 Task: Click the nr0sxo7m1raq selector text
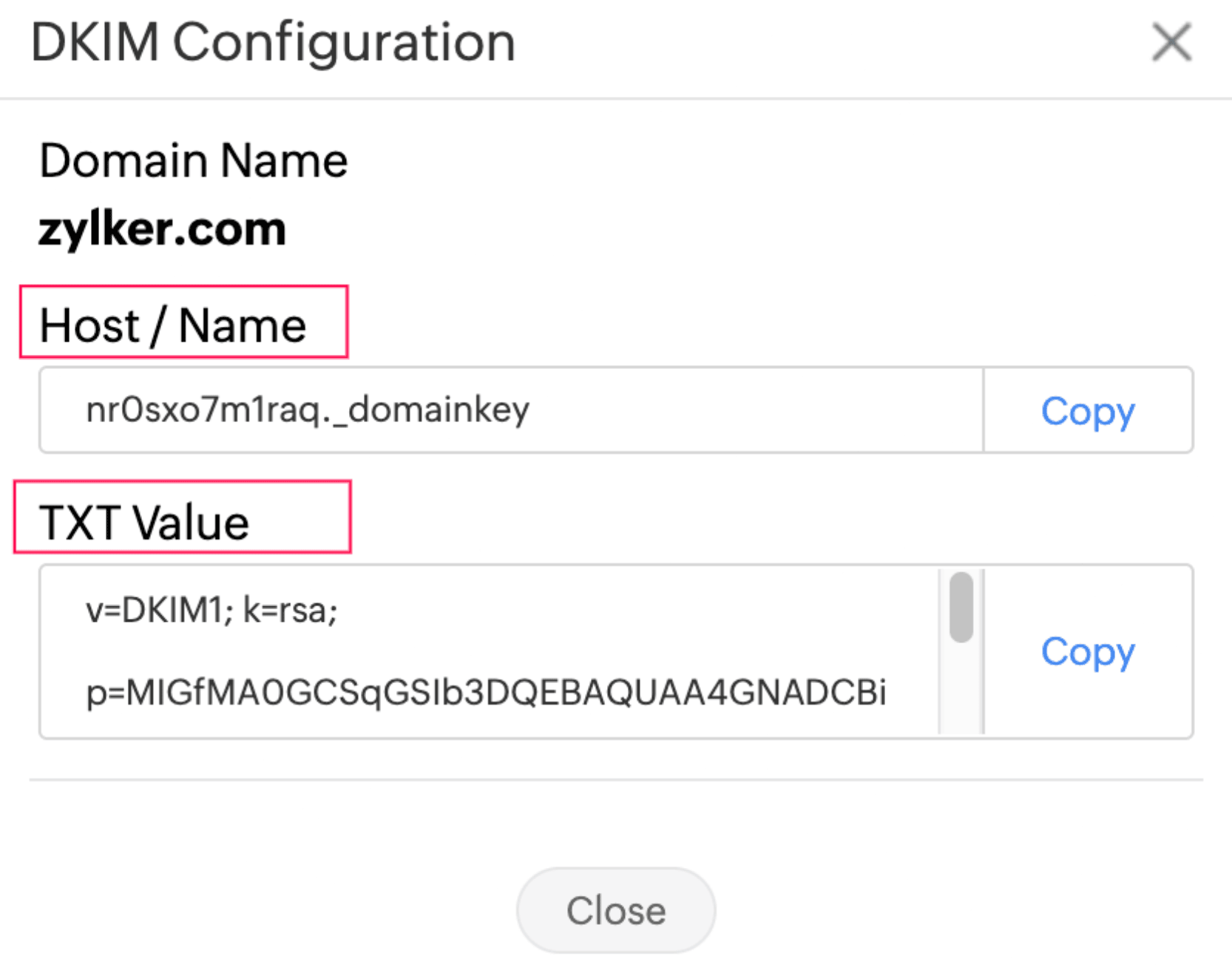pos(203,410)
